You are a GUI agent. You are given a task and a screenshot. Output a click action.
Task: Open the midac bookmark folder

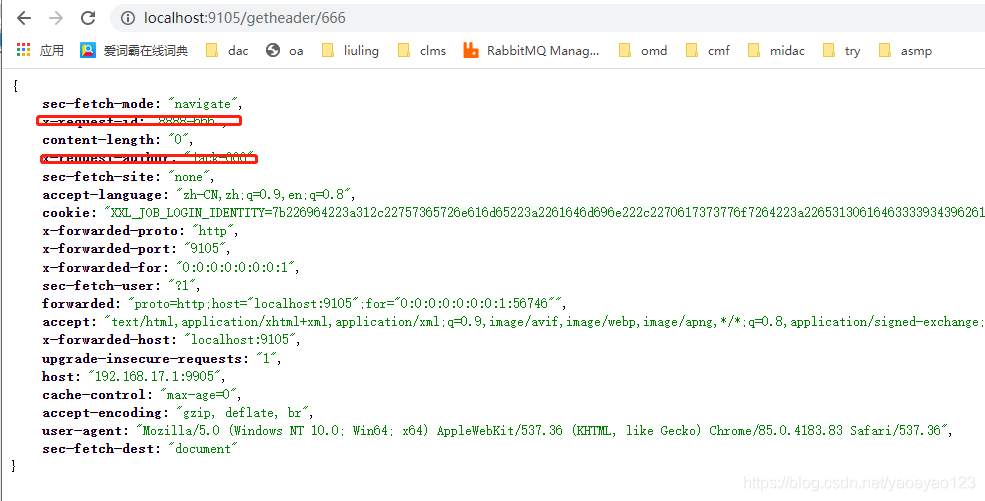pyautogui.click(x=776, y=50)
